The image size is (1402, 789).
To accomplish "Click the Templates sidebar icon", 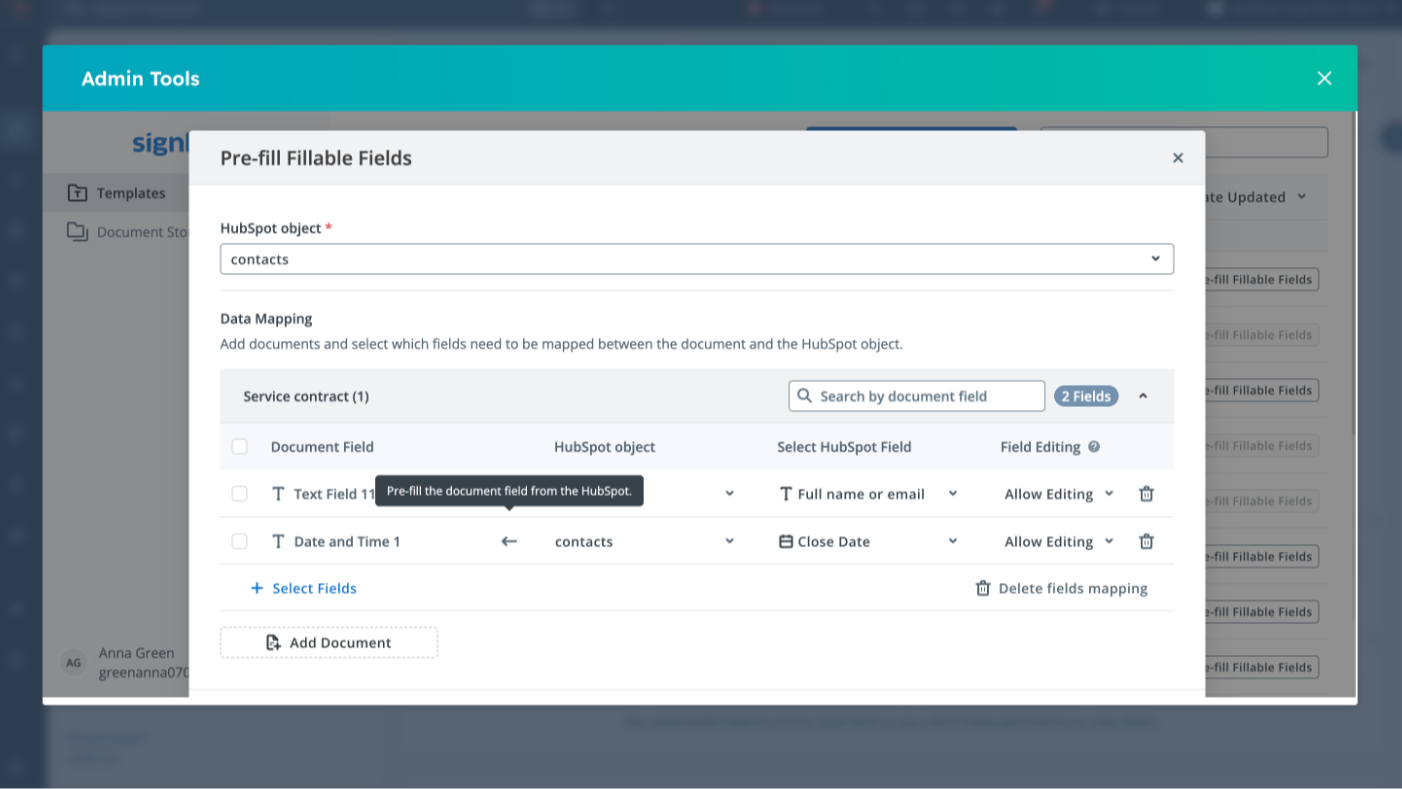I will tap(77, 192).
